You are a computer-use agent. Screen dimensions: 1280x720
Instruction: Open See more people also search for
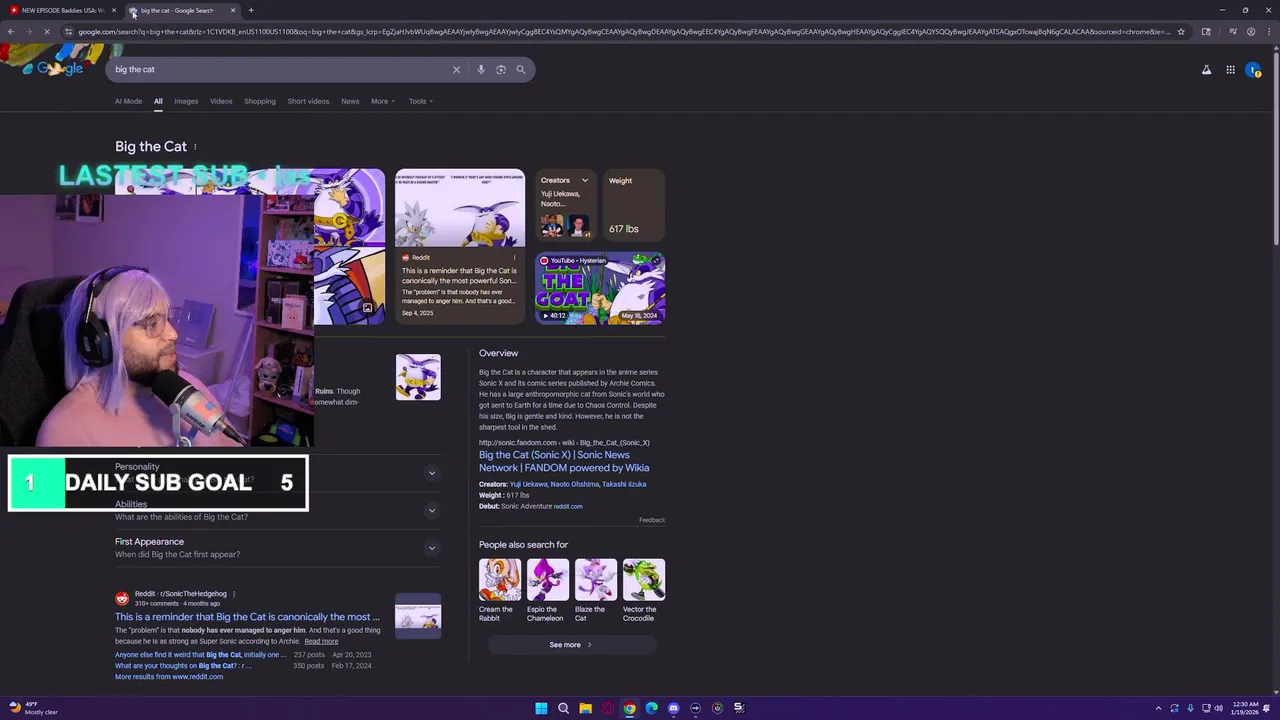point(571,645)
